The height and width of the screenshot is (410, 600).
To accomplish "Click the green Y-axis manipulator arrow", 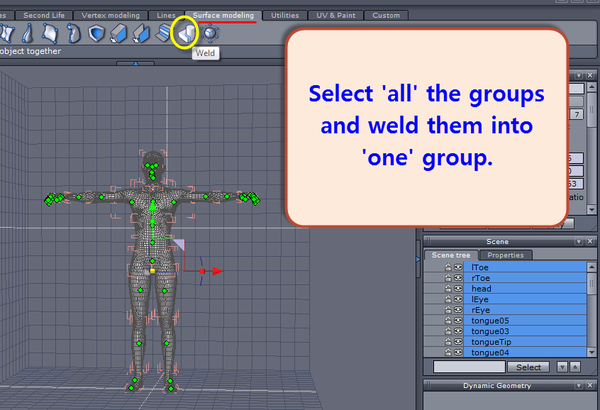I will [153, 207].
